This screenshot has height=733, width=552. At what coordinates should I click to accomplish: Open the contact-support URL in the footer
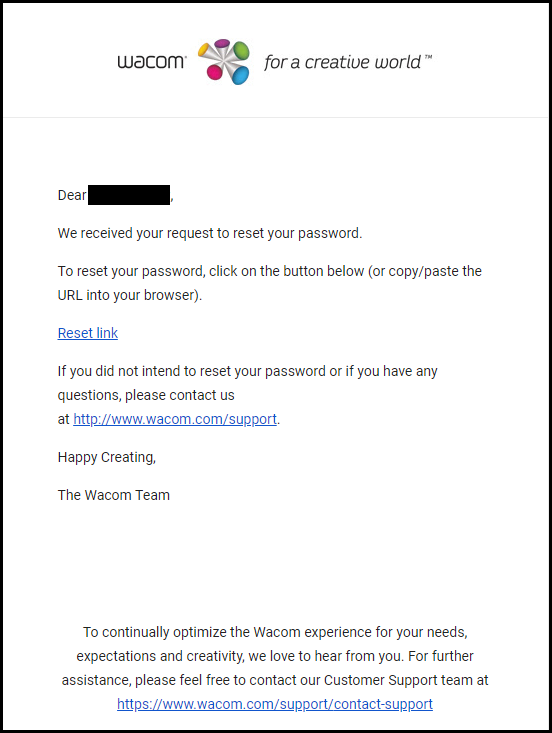(275, 704)
